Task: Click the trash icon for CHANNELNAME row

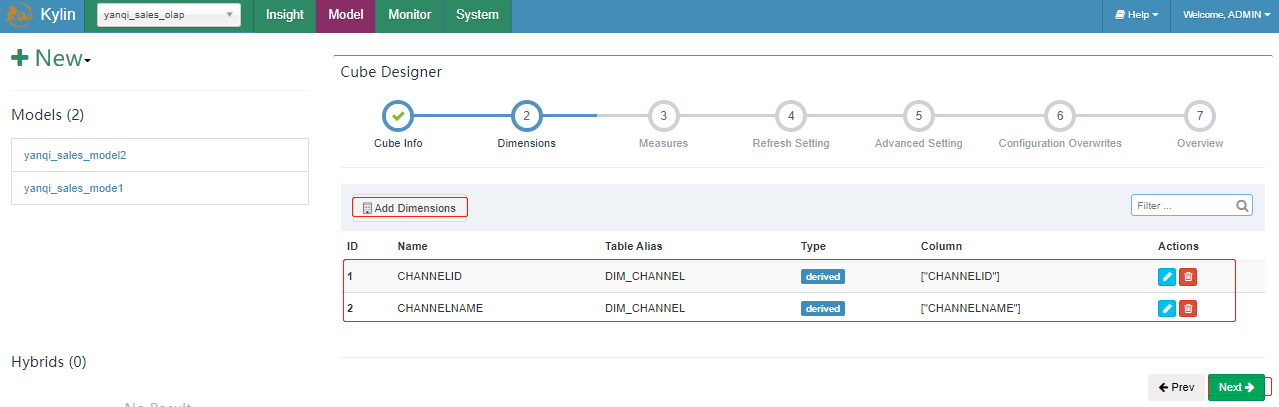Action: 1188,308
